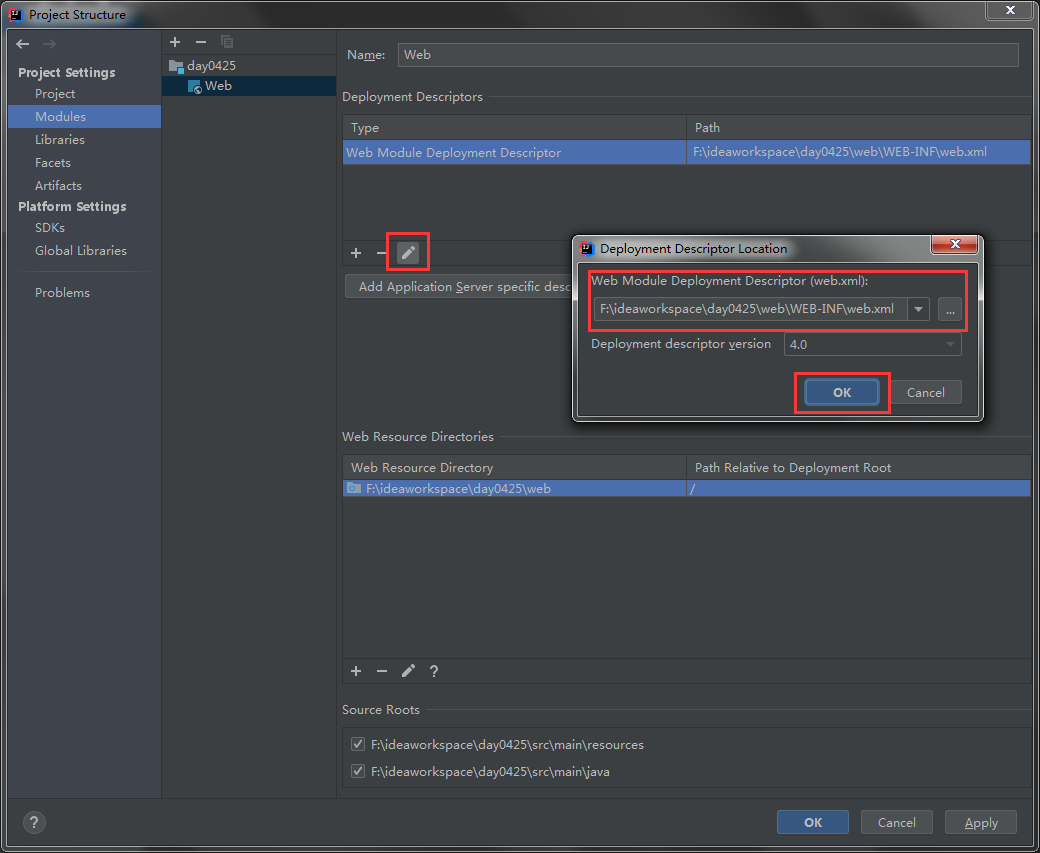Click the Path column header
This screenshot has width=1040, height=853.
(x=858, y=127)
